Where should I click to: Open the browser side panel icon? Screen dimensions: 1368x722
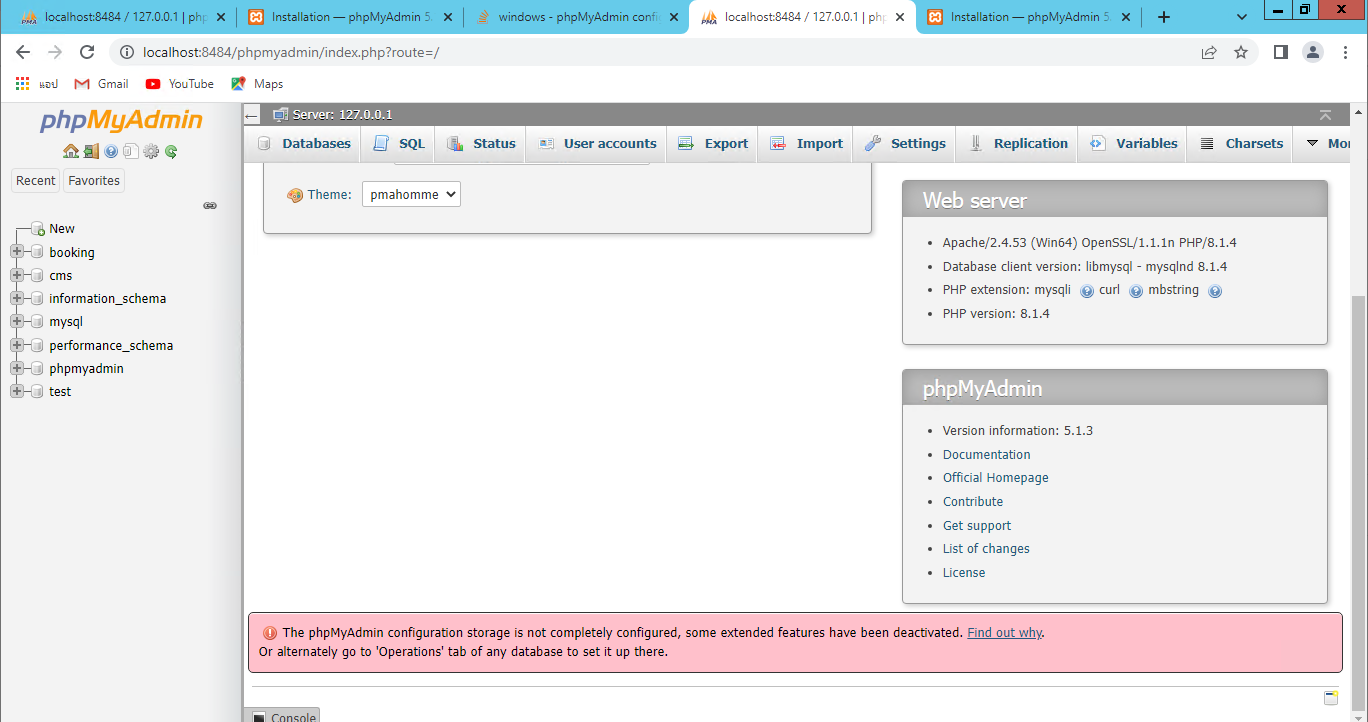1281,52
